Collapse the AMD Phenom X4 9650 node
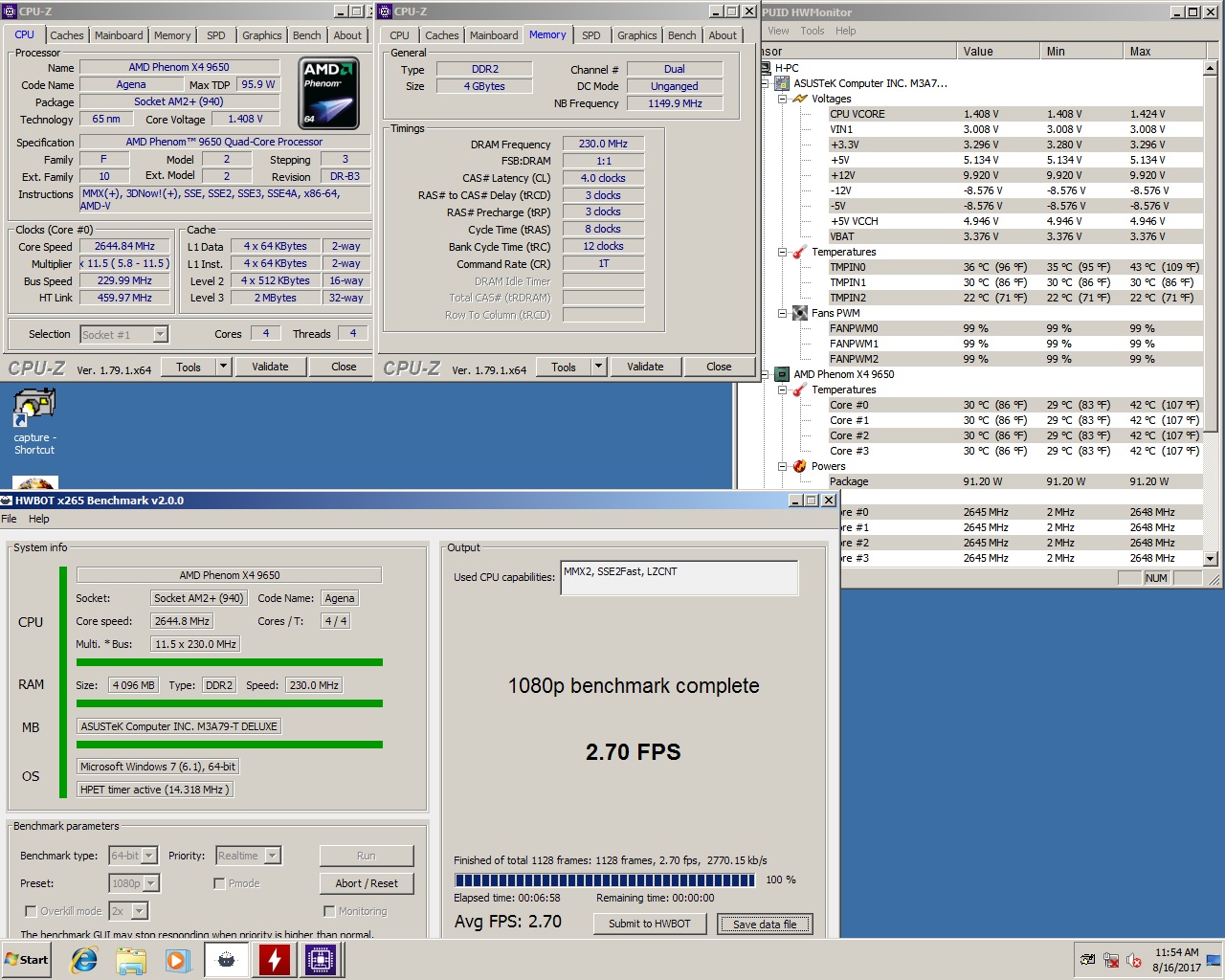 click(765, 374)
